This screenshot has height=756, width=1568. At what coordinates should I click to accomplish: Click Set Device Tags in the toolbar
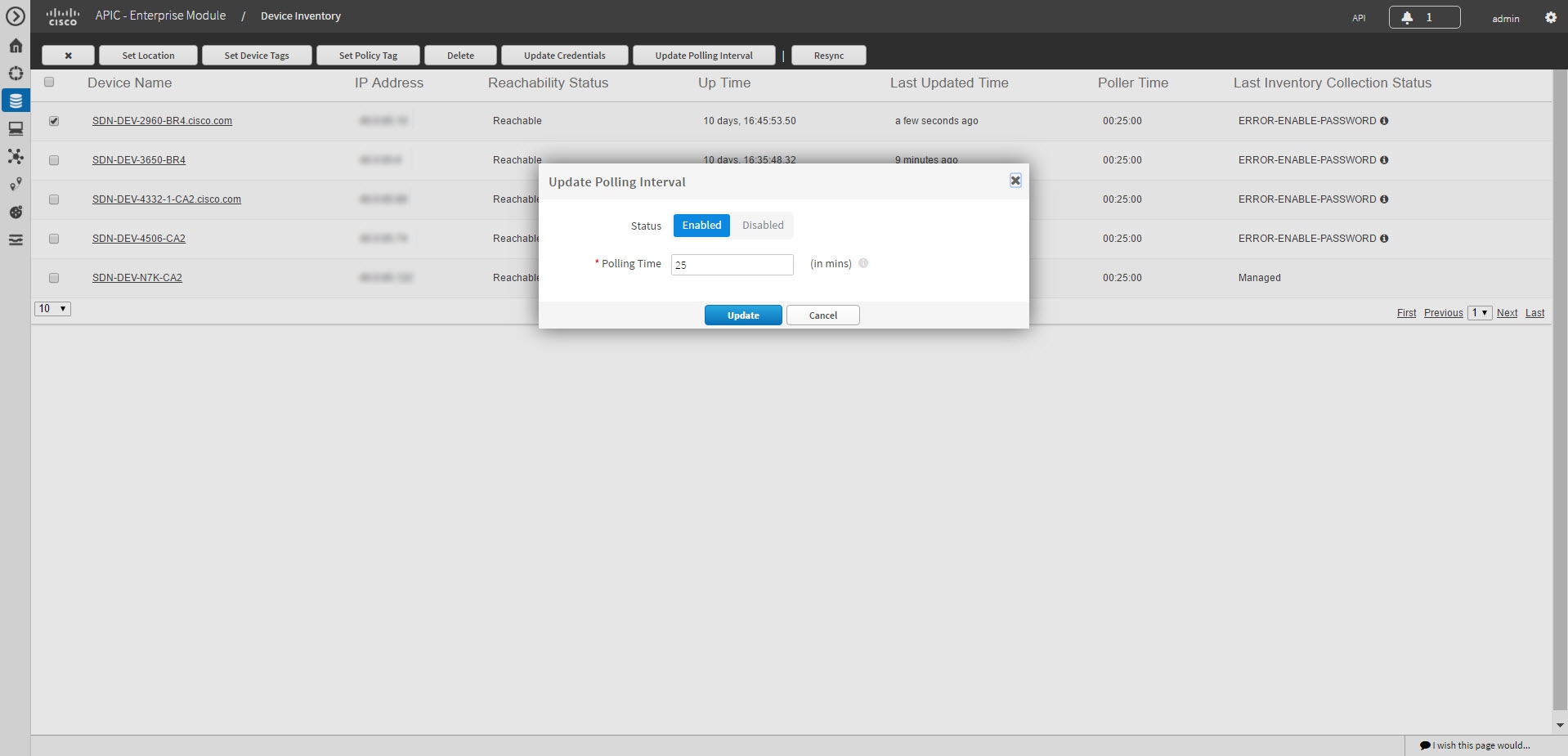pos(256,55)
